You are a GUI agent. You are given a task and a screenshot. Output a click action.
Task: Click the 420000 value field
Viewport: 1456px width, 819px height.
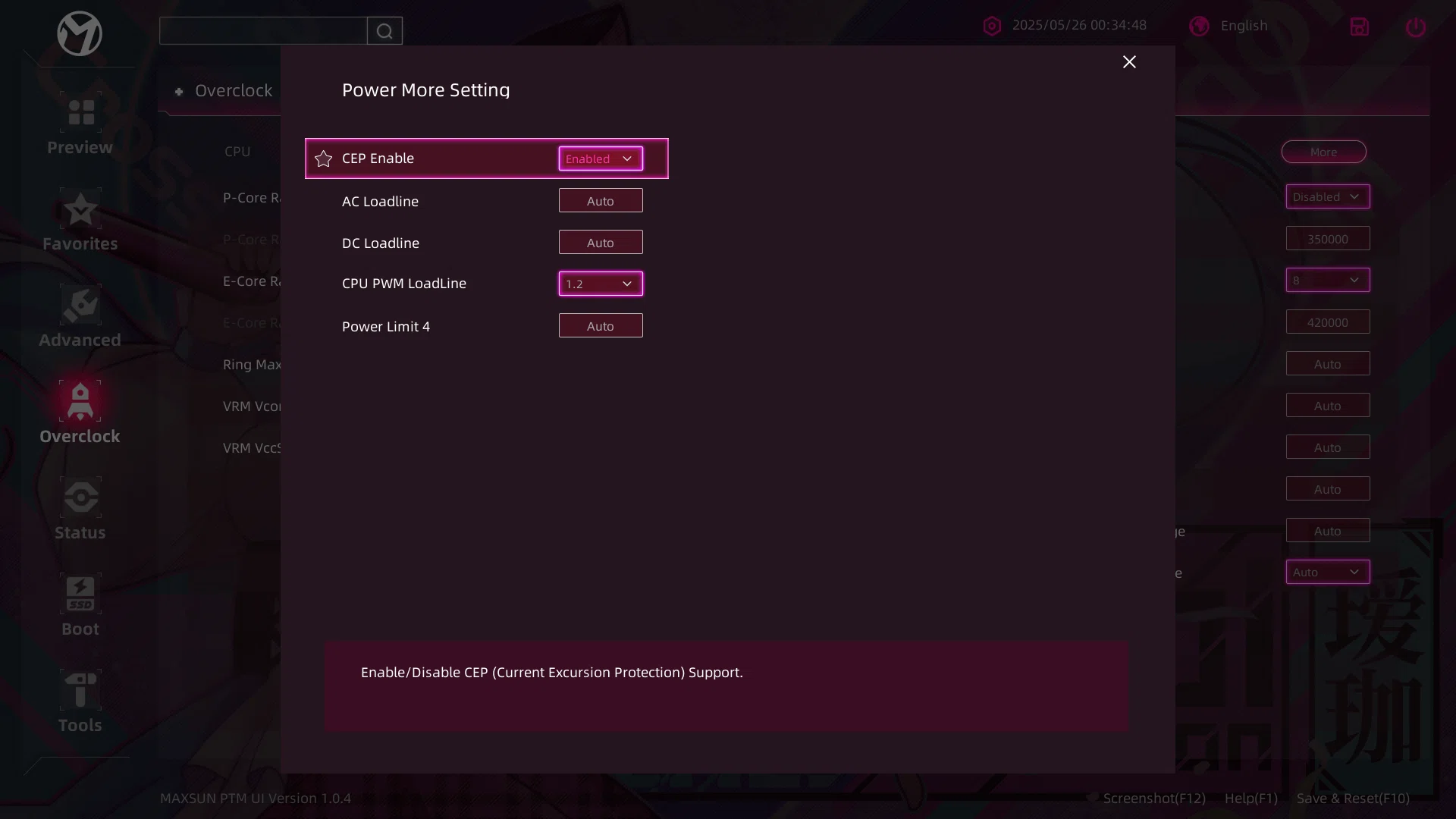(1328, 322)
